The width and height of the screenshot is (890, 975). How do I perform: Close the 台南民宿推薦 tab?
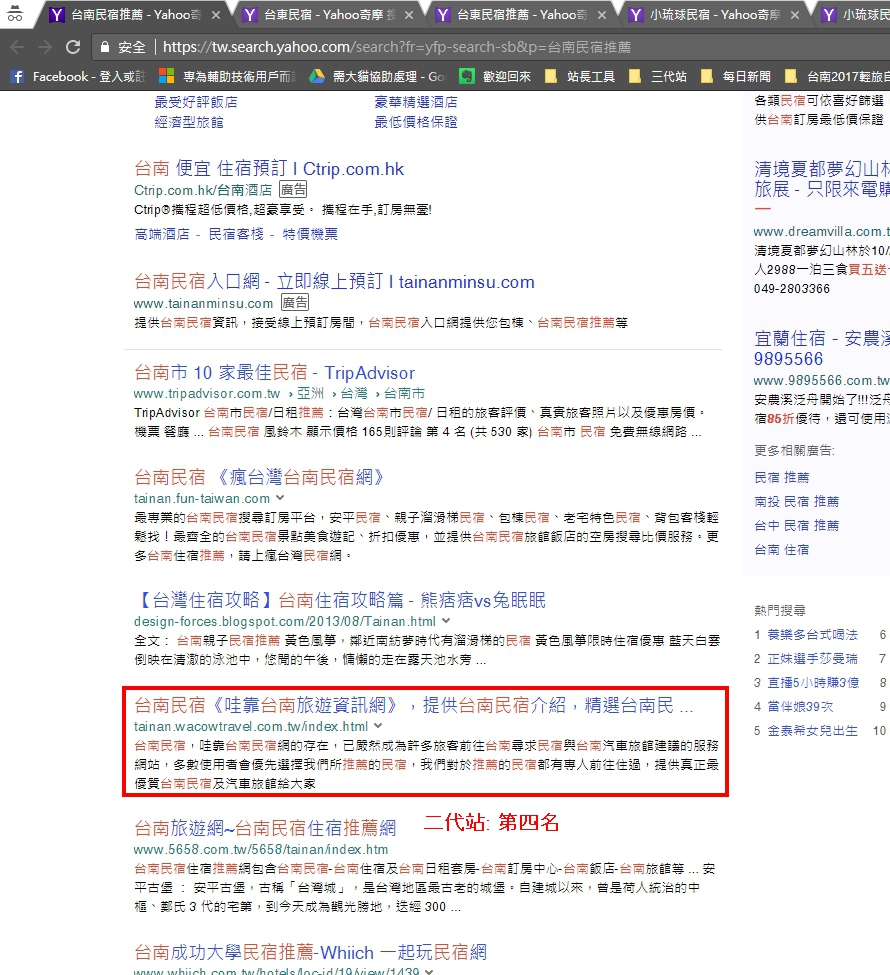(216, 15)
